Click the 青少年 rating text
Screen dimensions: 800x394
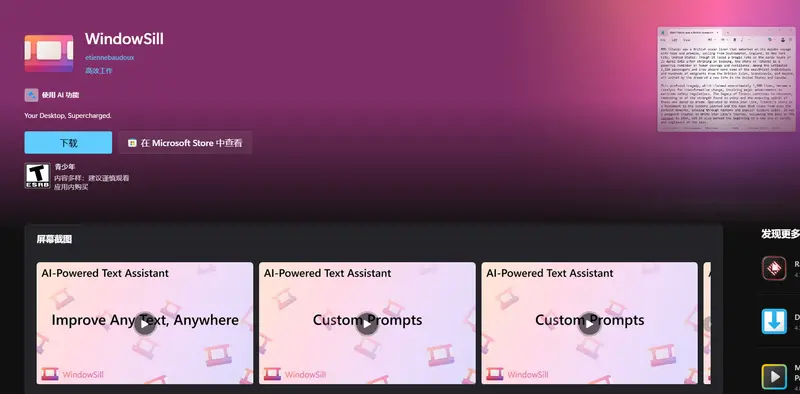click(65, 167)
